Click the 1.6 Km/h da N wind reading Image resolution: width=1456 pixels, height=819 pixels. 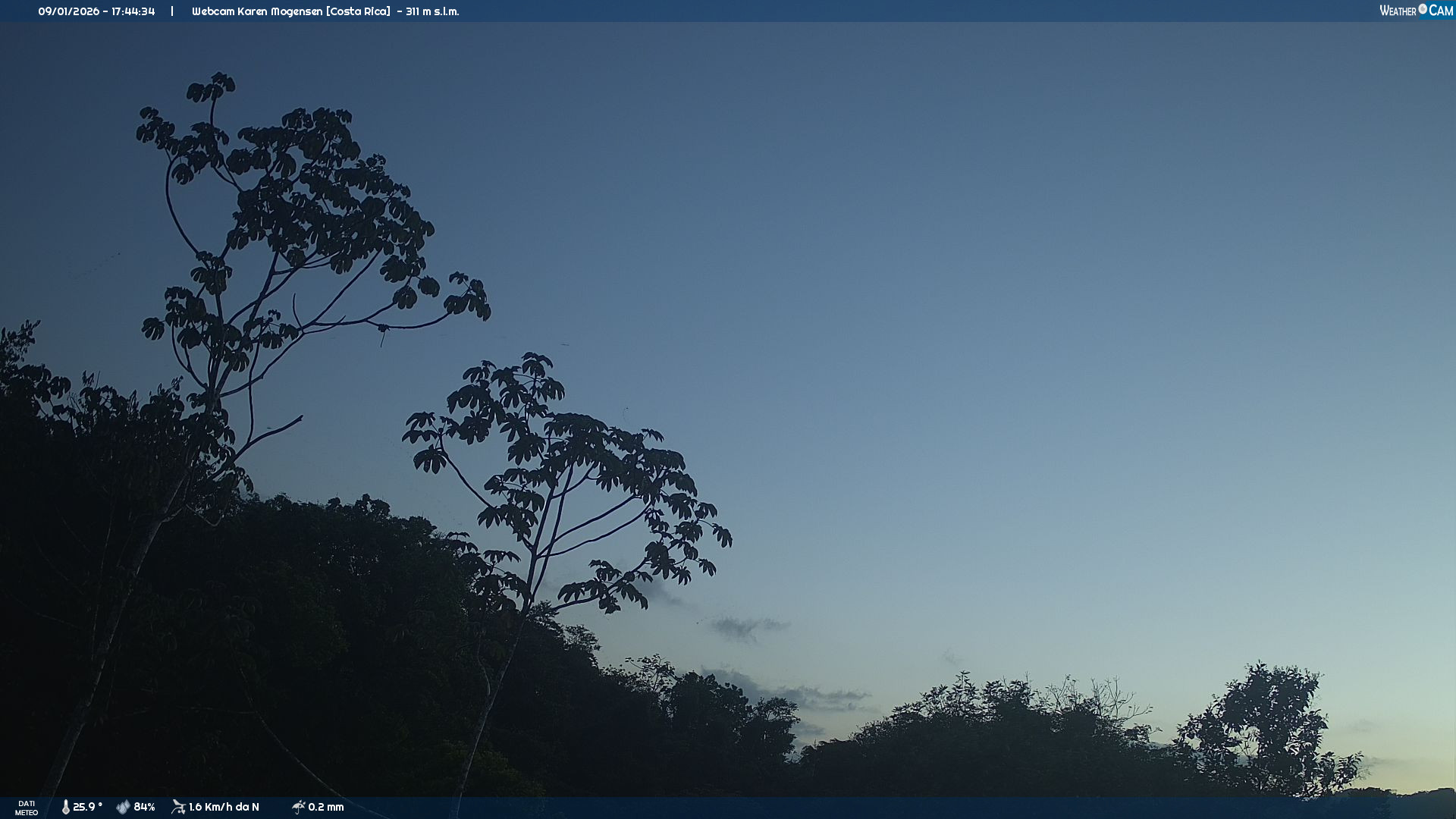pos(224,807)
